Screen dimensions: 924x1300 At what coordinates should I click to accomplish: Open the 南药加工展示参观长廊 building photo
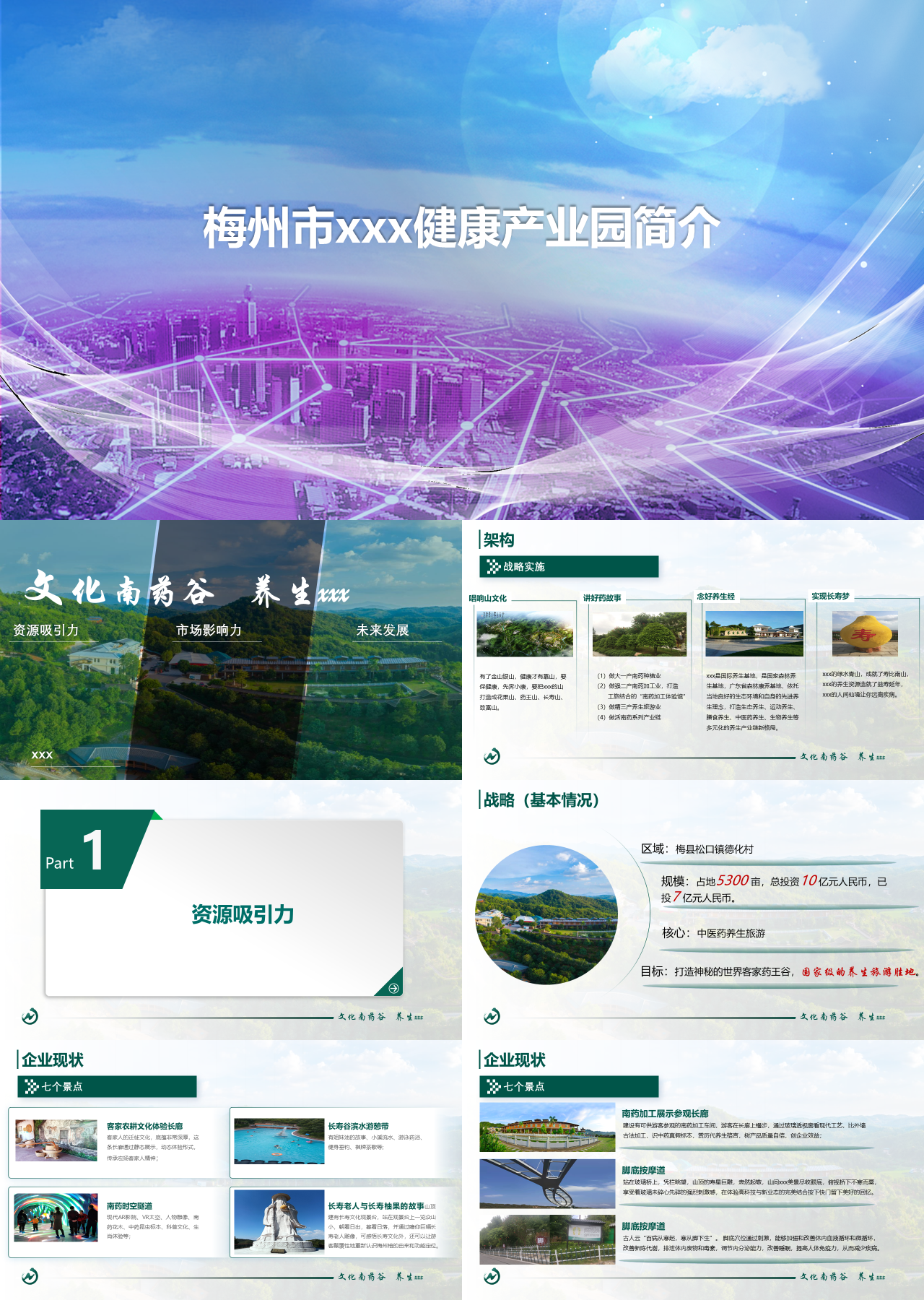tap(547, 1127)
